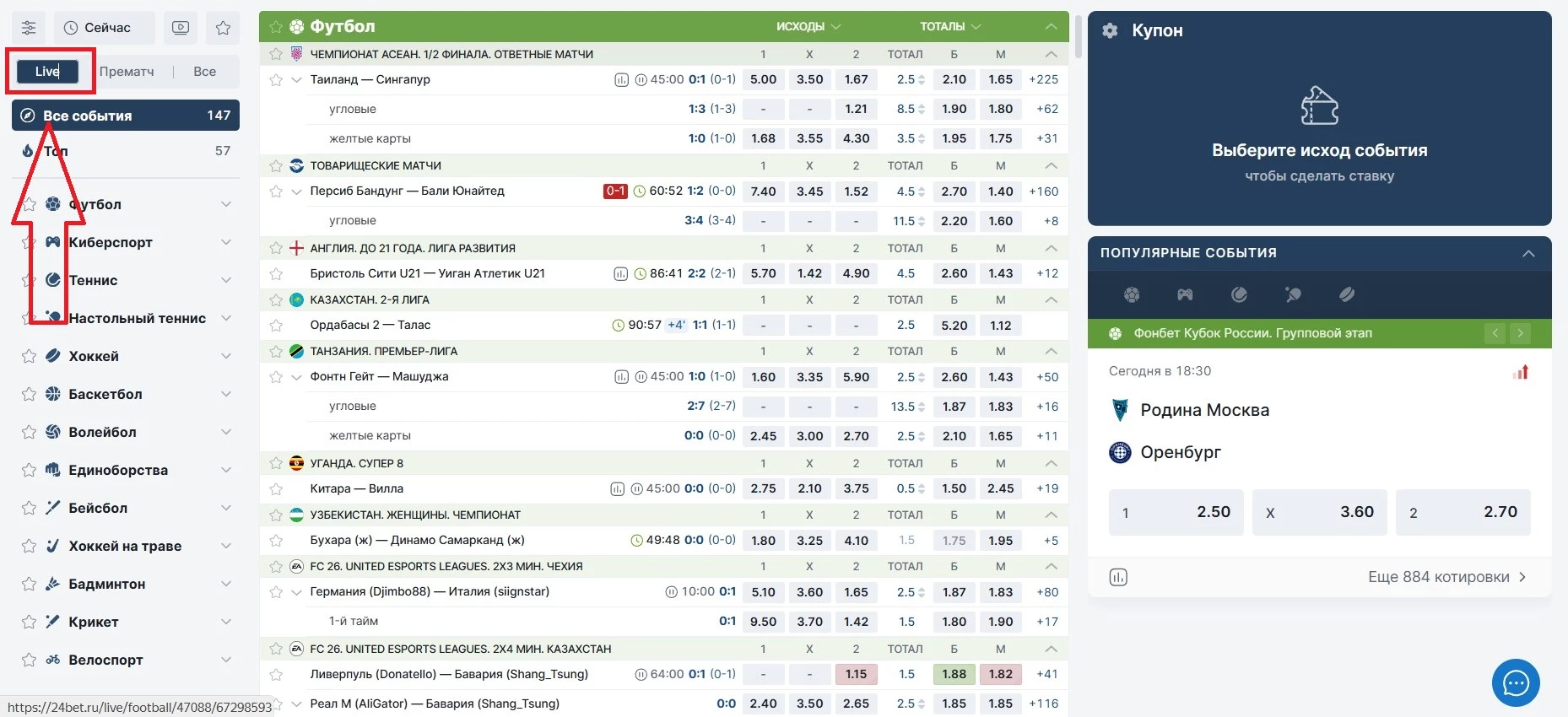
Task: Click the Хоккей sport icon in sidebar
Action: pyautogui.click(x=53, y=356)
